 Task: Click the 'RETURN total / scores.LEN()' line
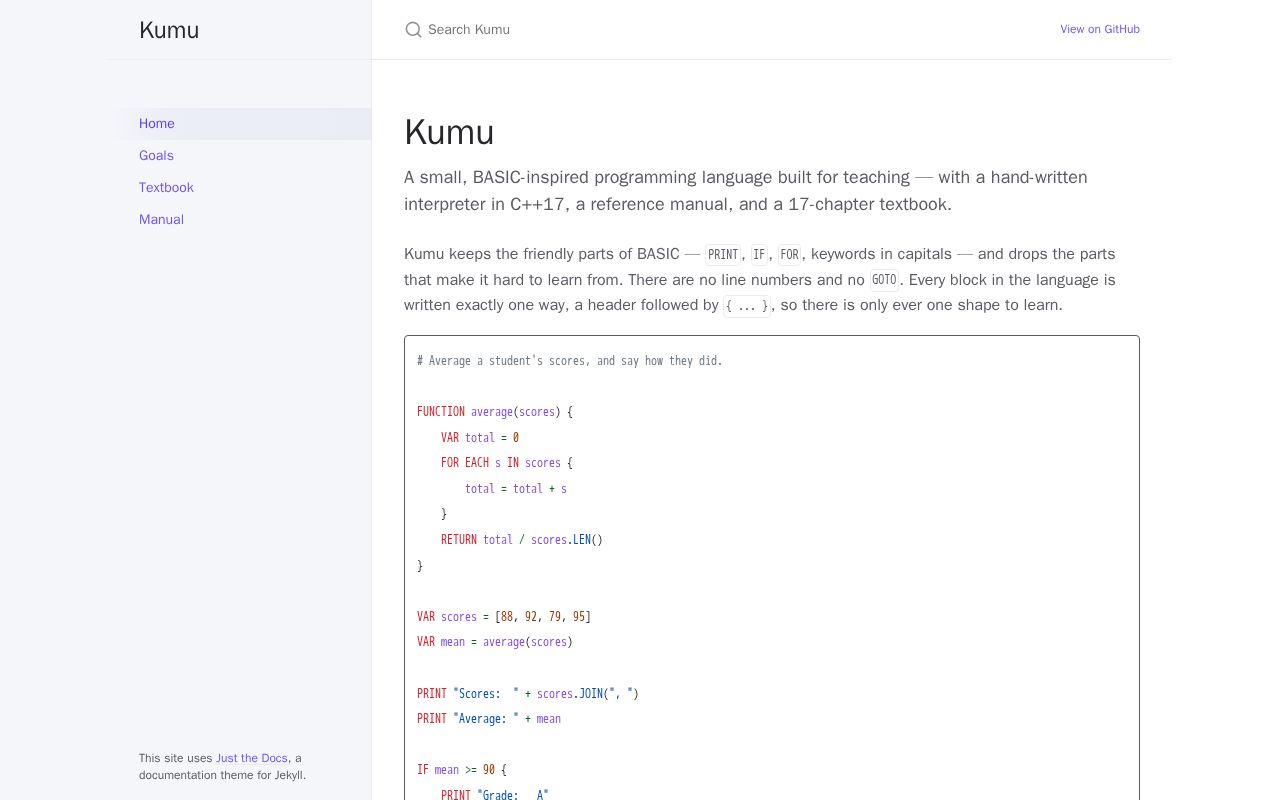click(x=522, y=540)
